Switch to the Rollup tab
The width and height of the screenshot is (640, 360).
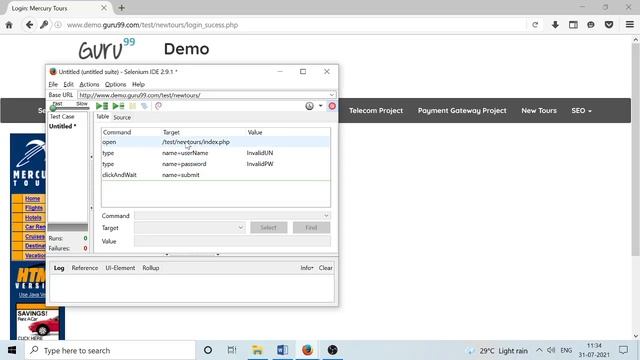(x=151, y=268)
